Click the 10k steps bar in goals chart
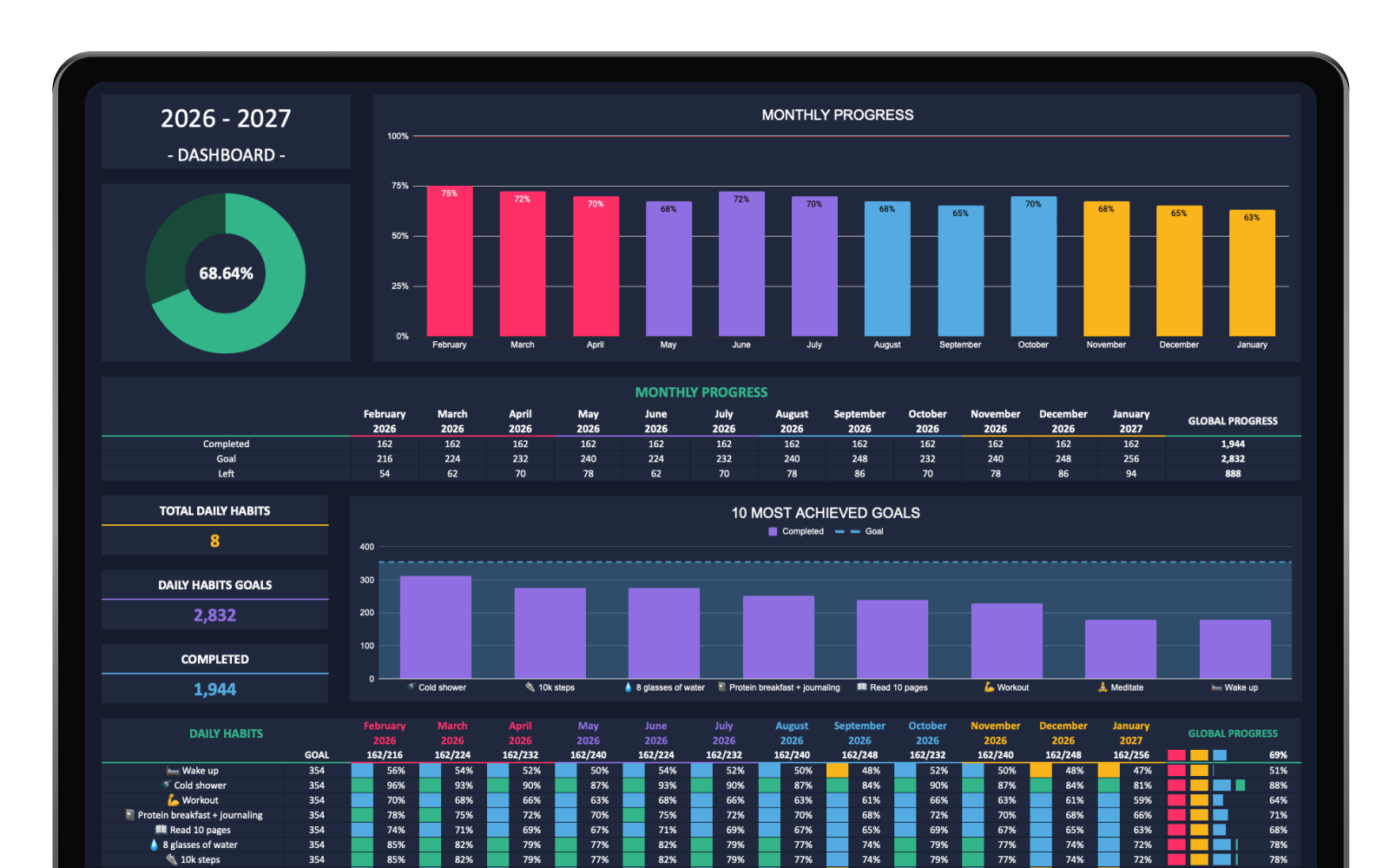1389x868 pixels. click(550, 634)
